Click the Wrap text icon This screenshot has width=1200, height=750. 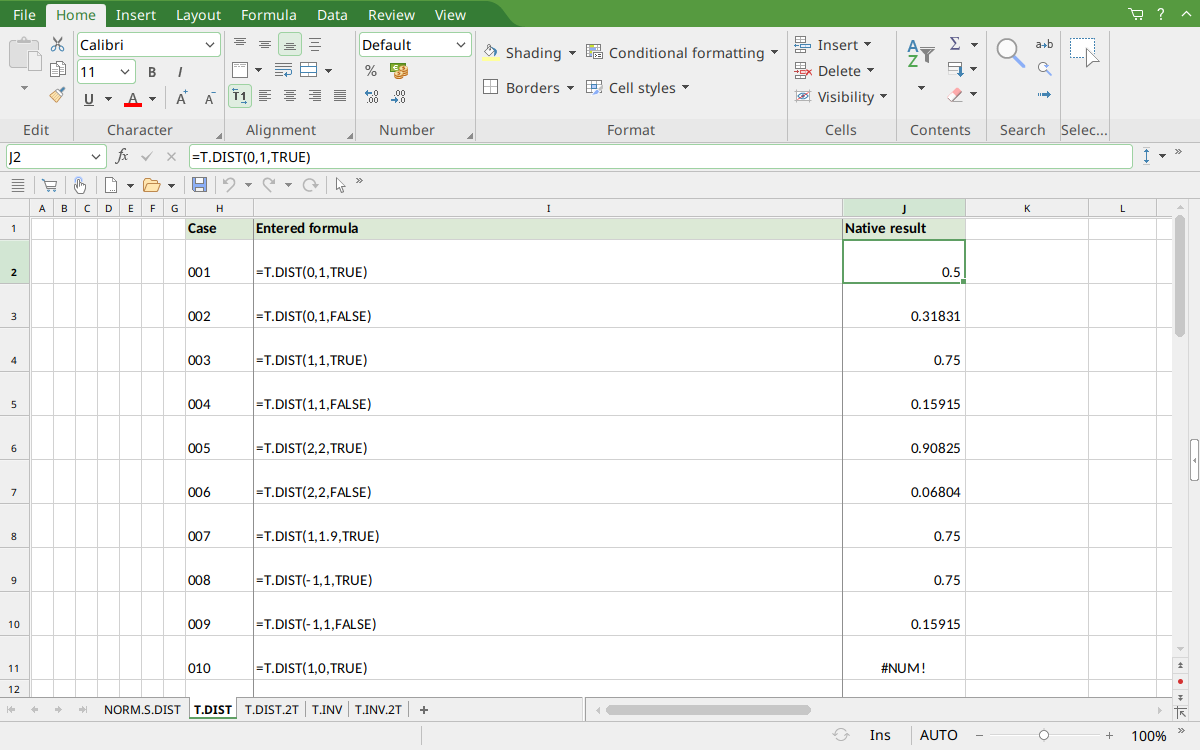[283, 71]
